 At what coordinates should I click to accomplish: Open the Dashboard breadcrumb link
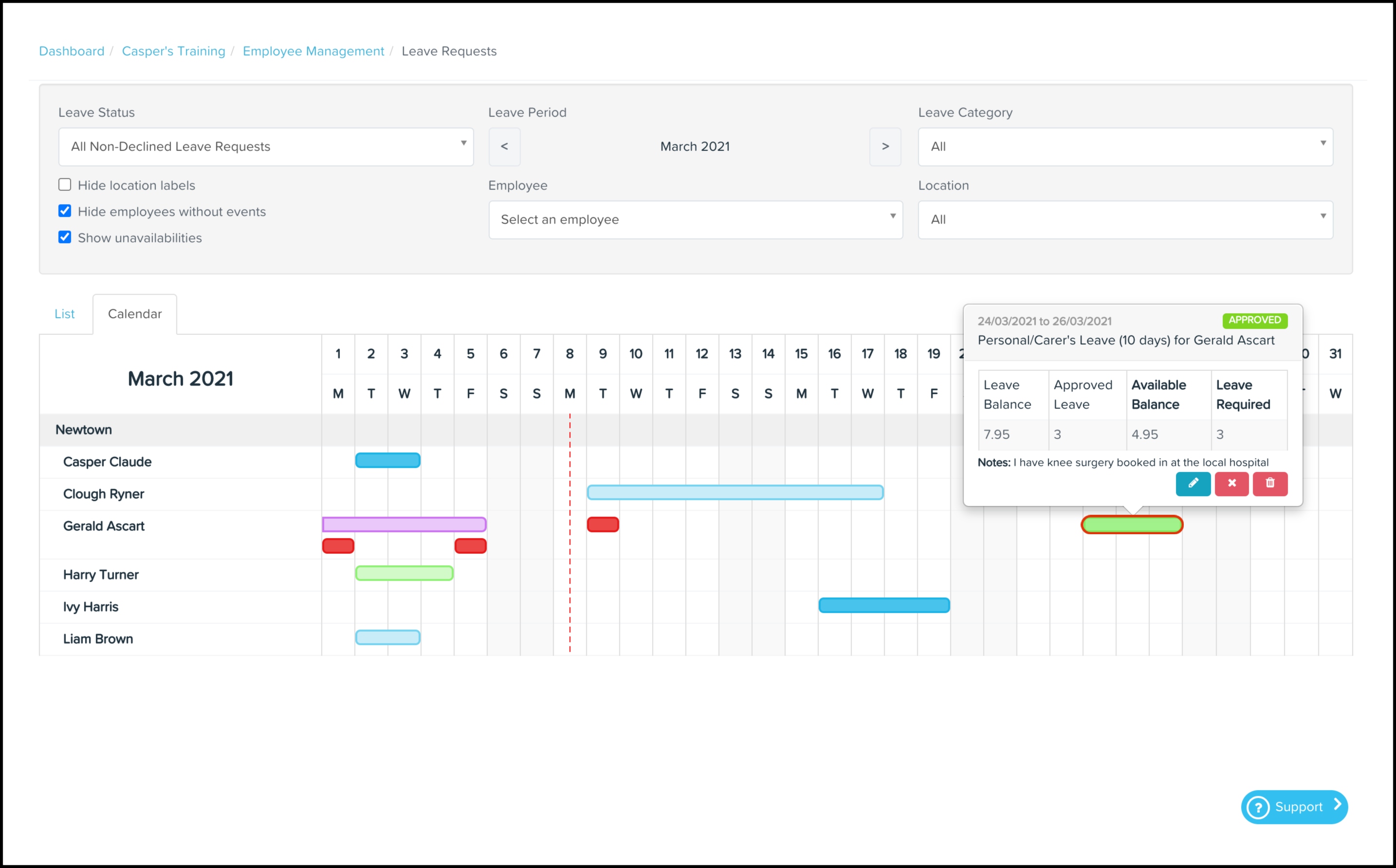[72, 51]
